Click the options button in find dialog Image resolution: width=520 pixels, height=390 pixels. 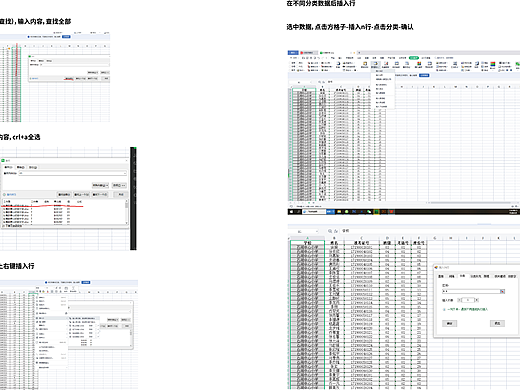click(x=119, y=185)
